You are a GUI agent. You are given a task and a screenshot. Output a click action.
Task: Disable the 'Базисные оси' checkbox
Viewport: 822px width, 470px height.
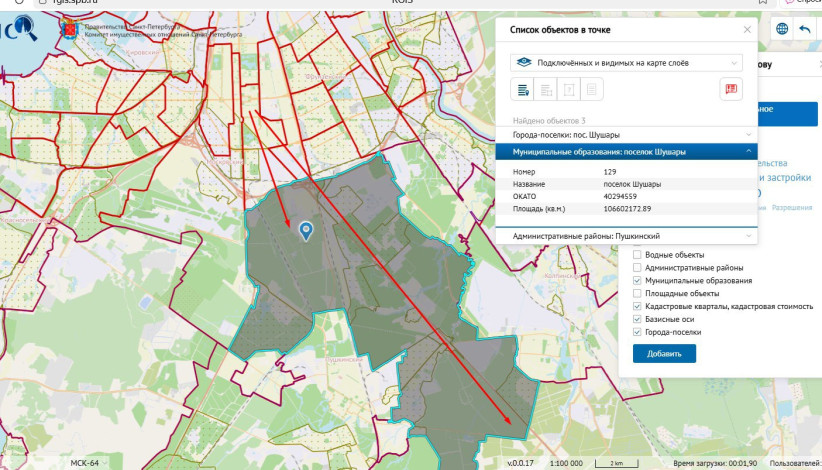(x=637, y=319)
